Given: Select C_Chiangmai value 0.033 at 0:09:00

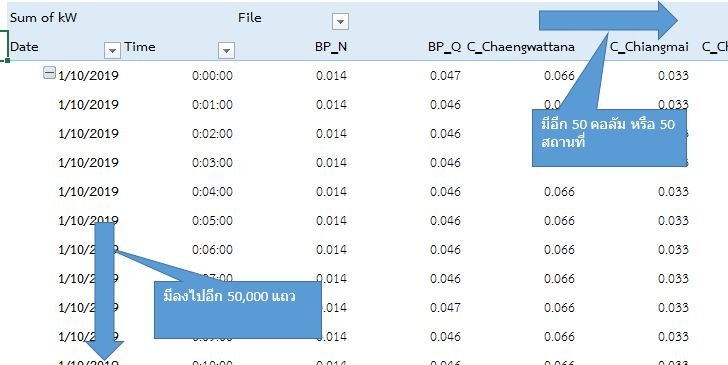Looking at the screenshot, I should [673, 337].
